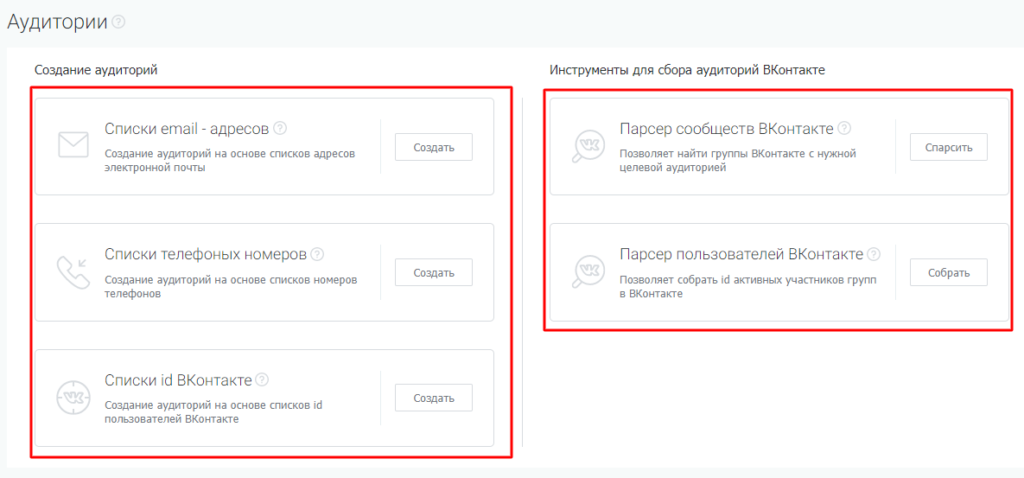Click the VK magnifier icon for user parser
This screenshot has height=478, width=1024.
coord(588,272)
